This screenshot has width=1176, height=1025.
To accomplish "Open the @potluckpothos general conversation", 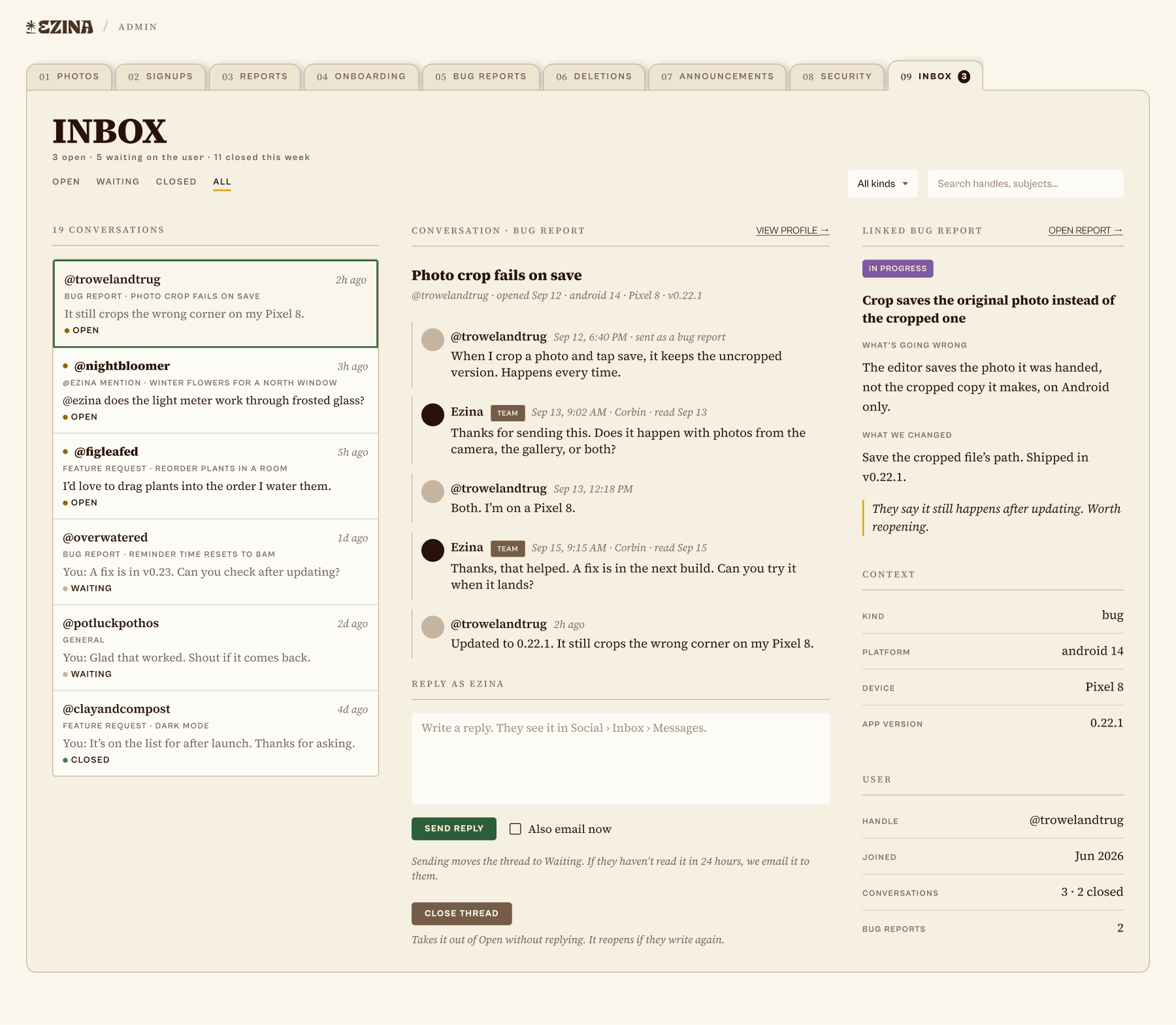I will pyautogui.click(x=216, y=647).
